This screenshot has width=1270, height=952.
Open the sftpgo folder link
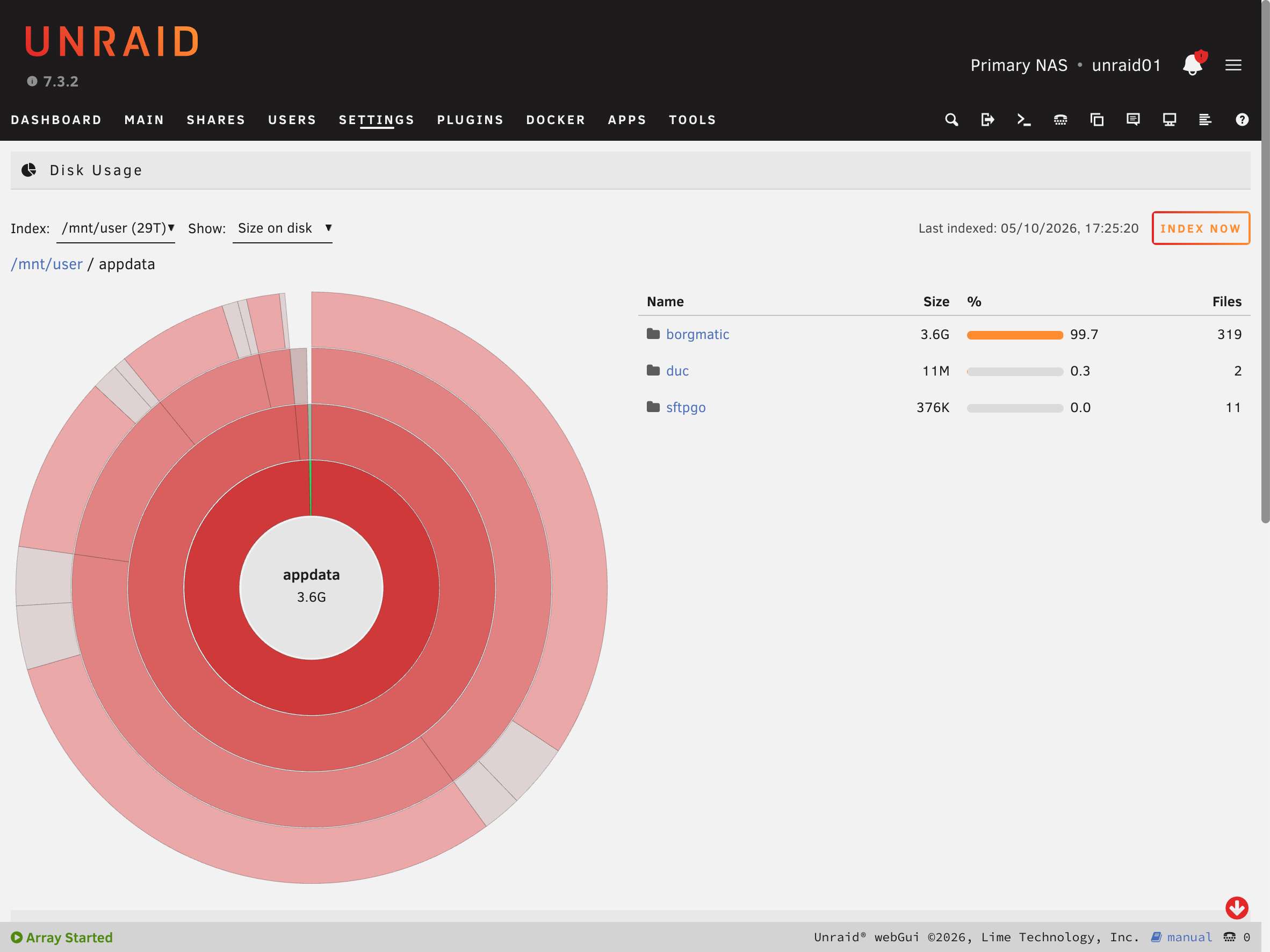click(685, 407)
